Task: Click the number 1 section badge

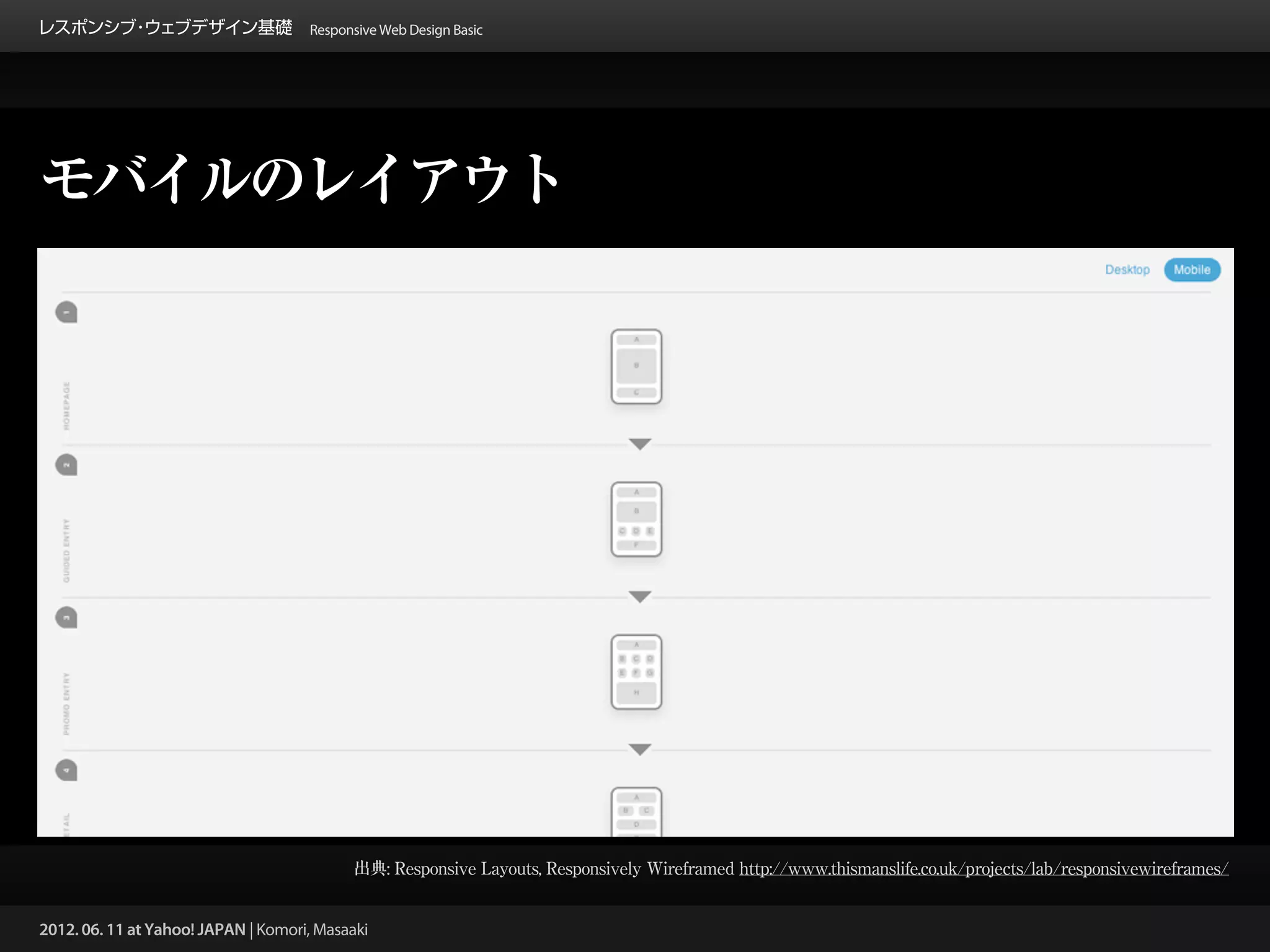Action: (x=66, y=312)
